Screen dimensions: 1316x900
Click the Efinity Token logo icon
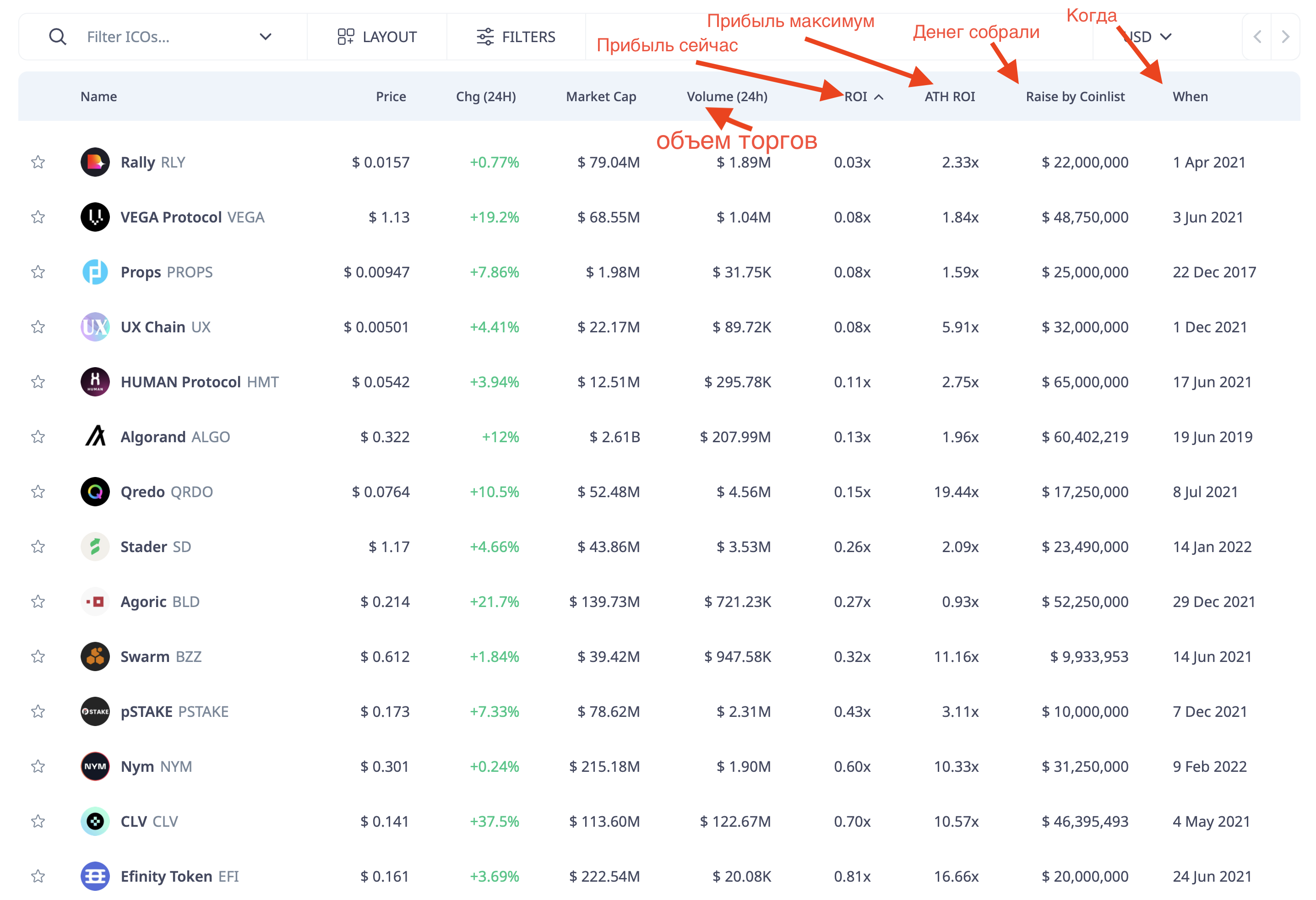95,876
